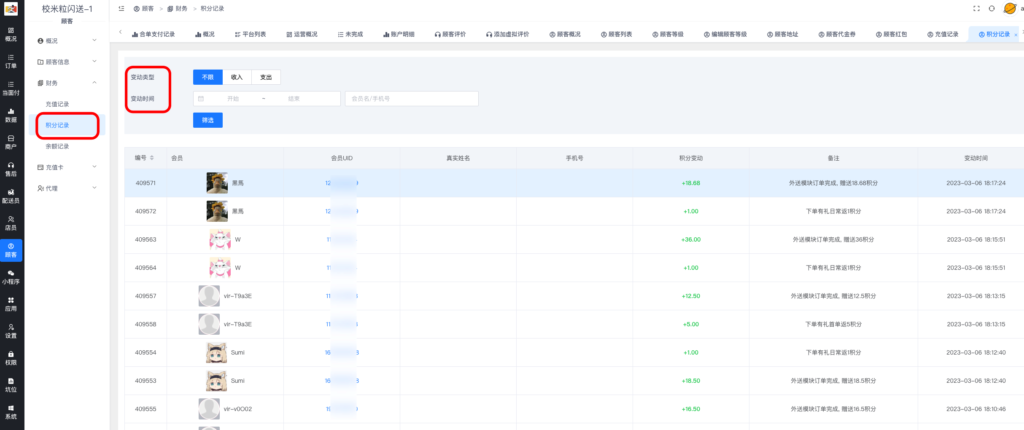Viewport: 1024px width, 430px height.
Task: Click the calendar icon in date range
Action: pyautogui.click(x=201, y=99)
